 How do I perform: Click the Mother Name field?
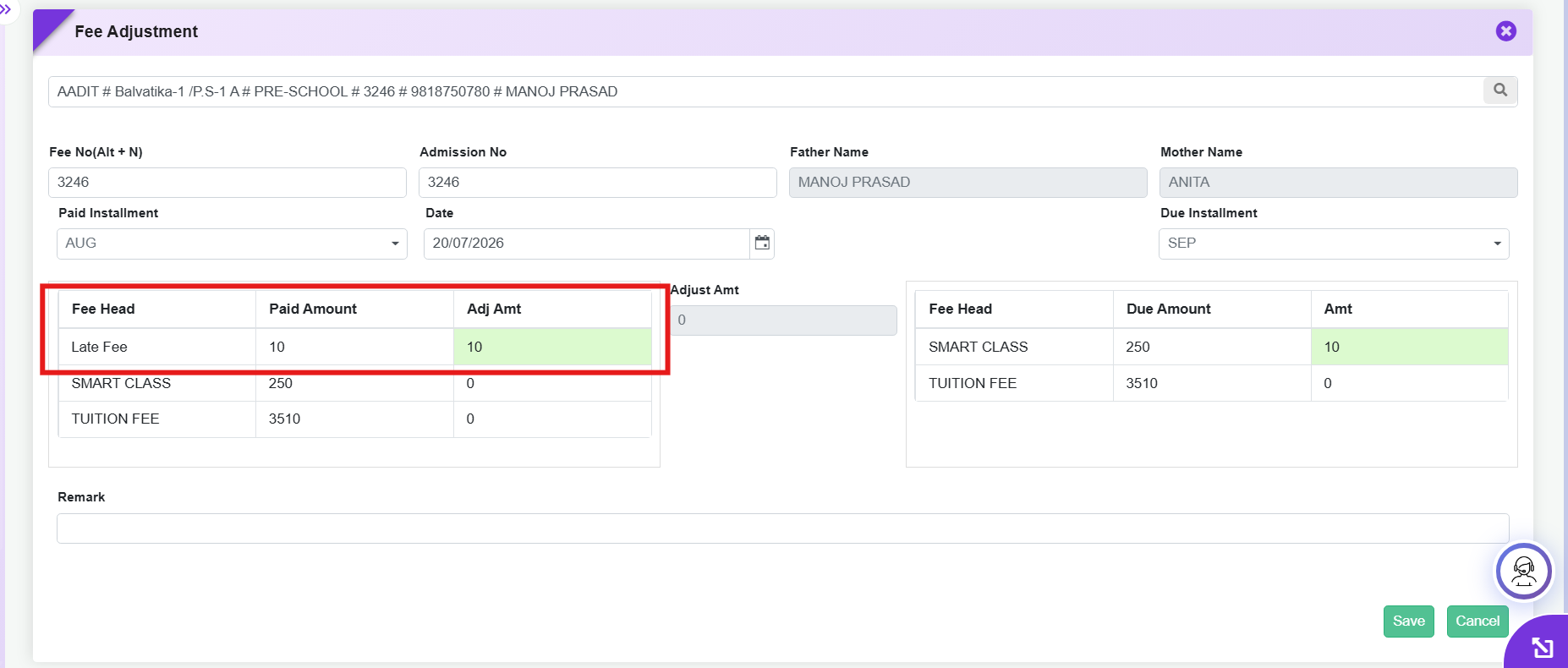(x=1339, y=183)
